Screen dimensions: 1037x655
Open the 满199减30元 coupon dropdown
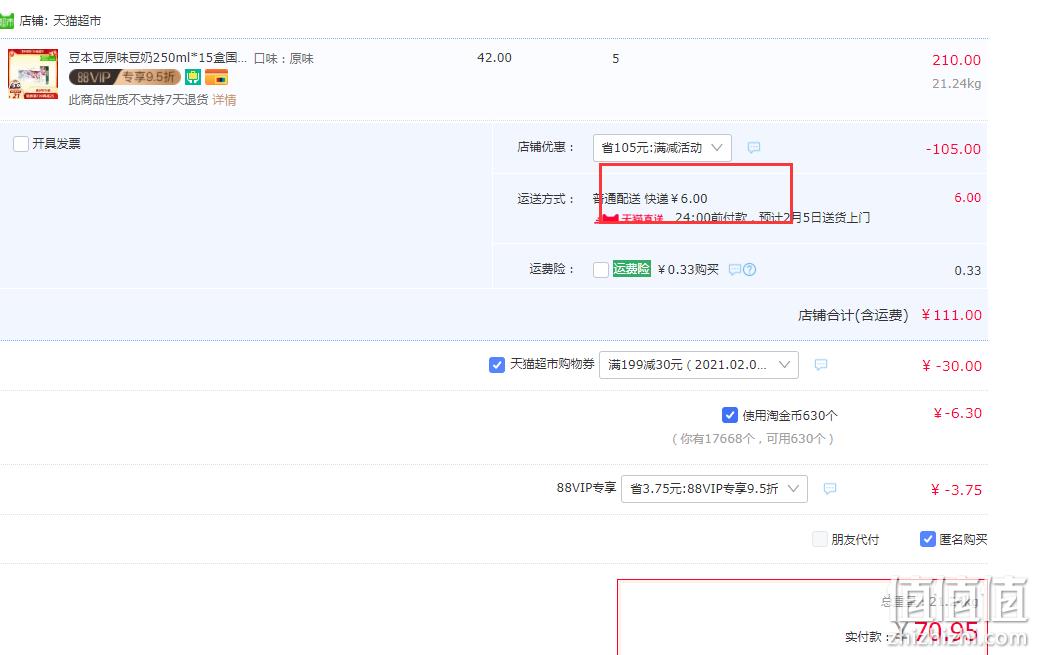(698, 365)
